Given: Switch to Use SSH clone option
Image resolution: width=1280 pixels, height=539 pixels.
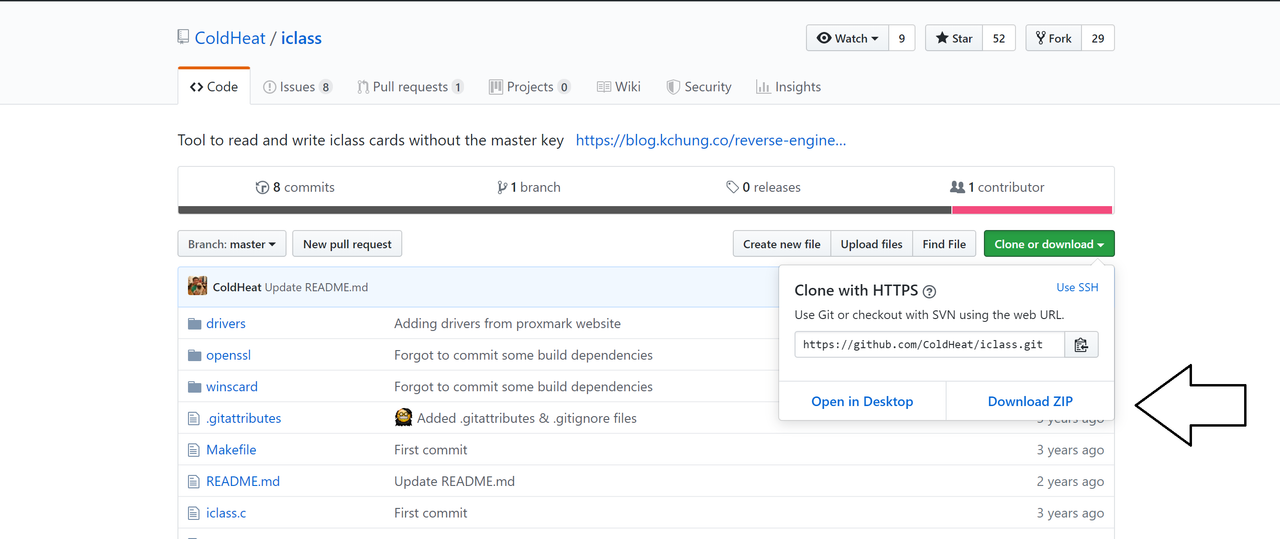Looking at the screenshot, I should [x=1077, y=287].
